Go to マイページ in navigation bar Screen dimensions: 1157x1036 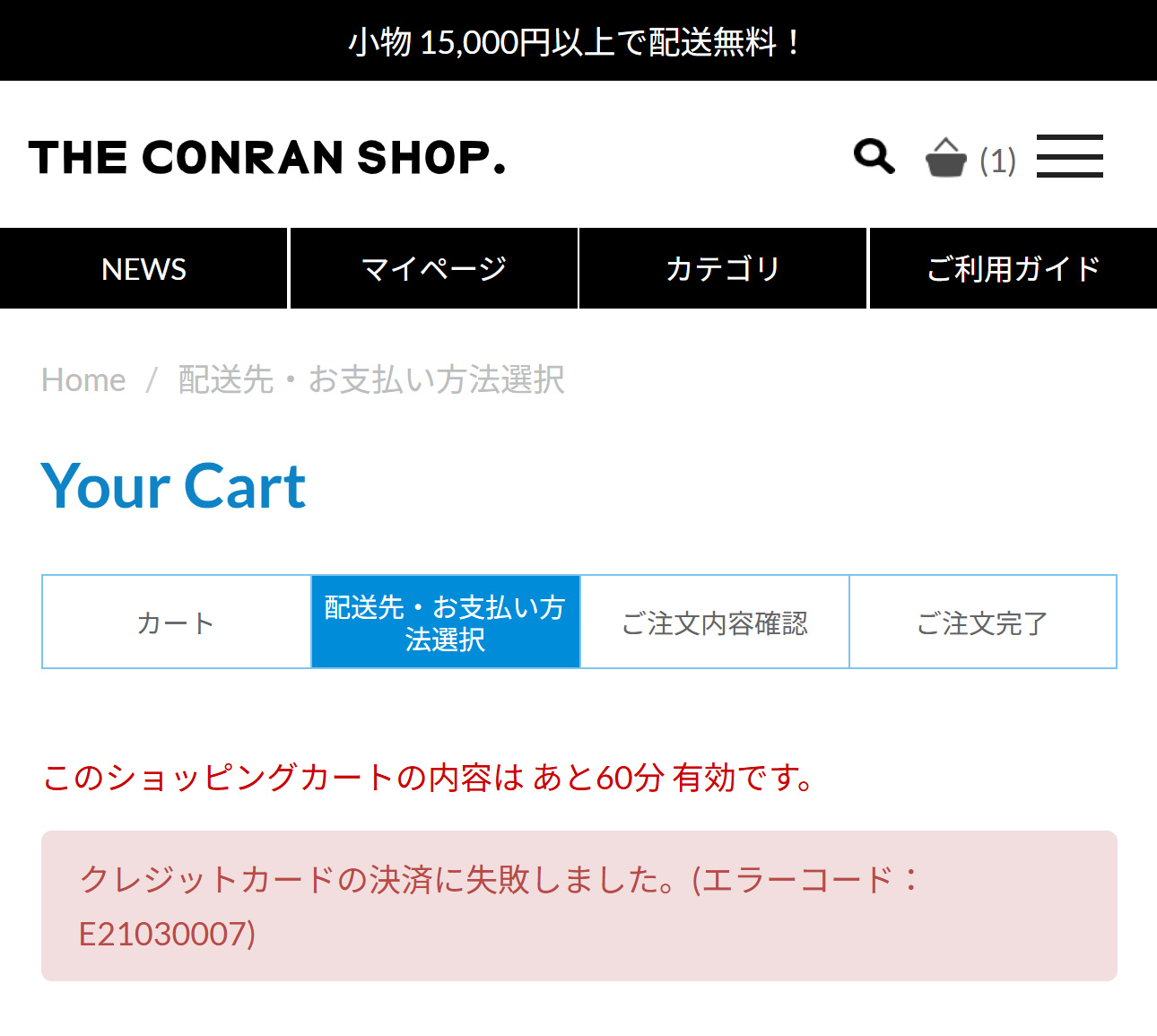coord(433,269)
